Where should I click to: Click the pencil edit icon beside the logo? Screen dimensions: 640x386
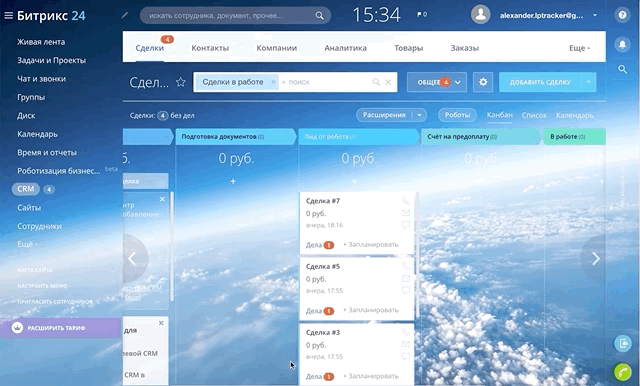click(124, 16)
